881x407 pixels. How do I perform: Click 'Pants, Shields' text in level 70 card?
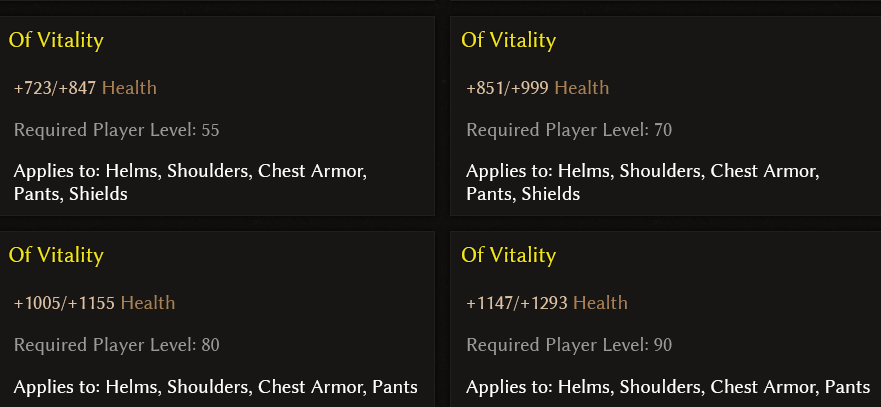pyautogui.click(x=523, y=194)
